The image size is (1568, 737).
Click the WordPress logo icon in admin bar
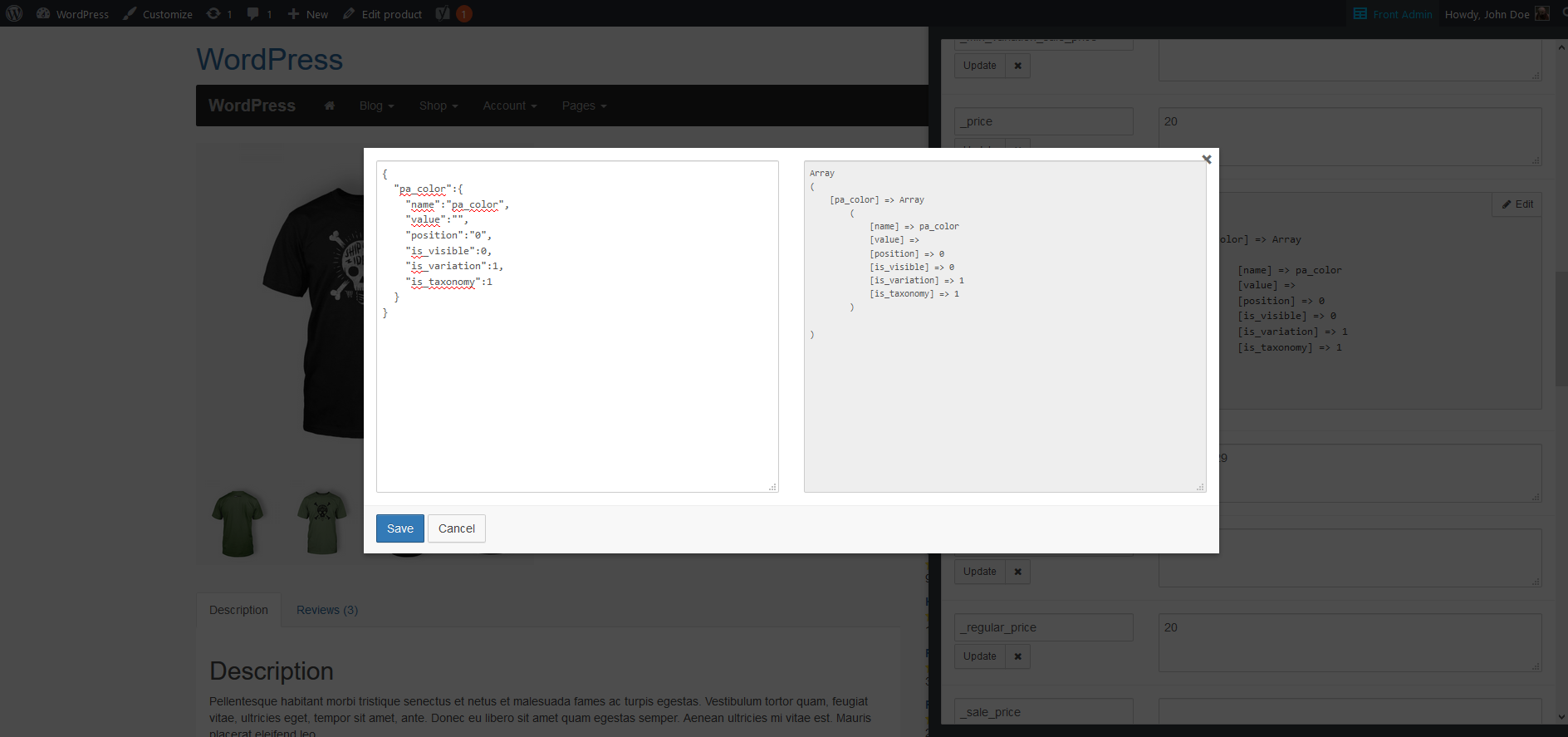pyautogui.click(x=14, y=13)
